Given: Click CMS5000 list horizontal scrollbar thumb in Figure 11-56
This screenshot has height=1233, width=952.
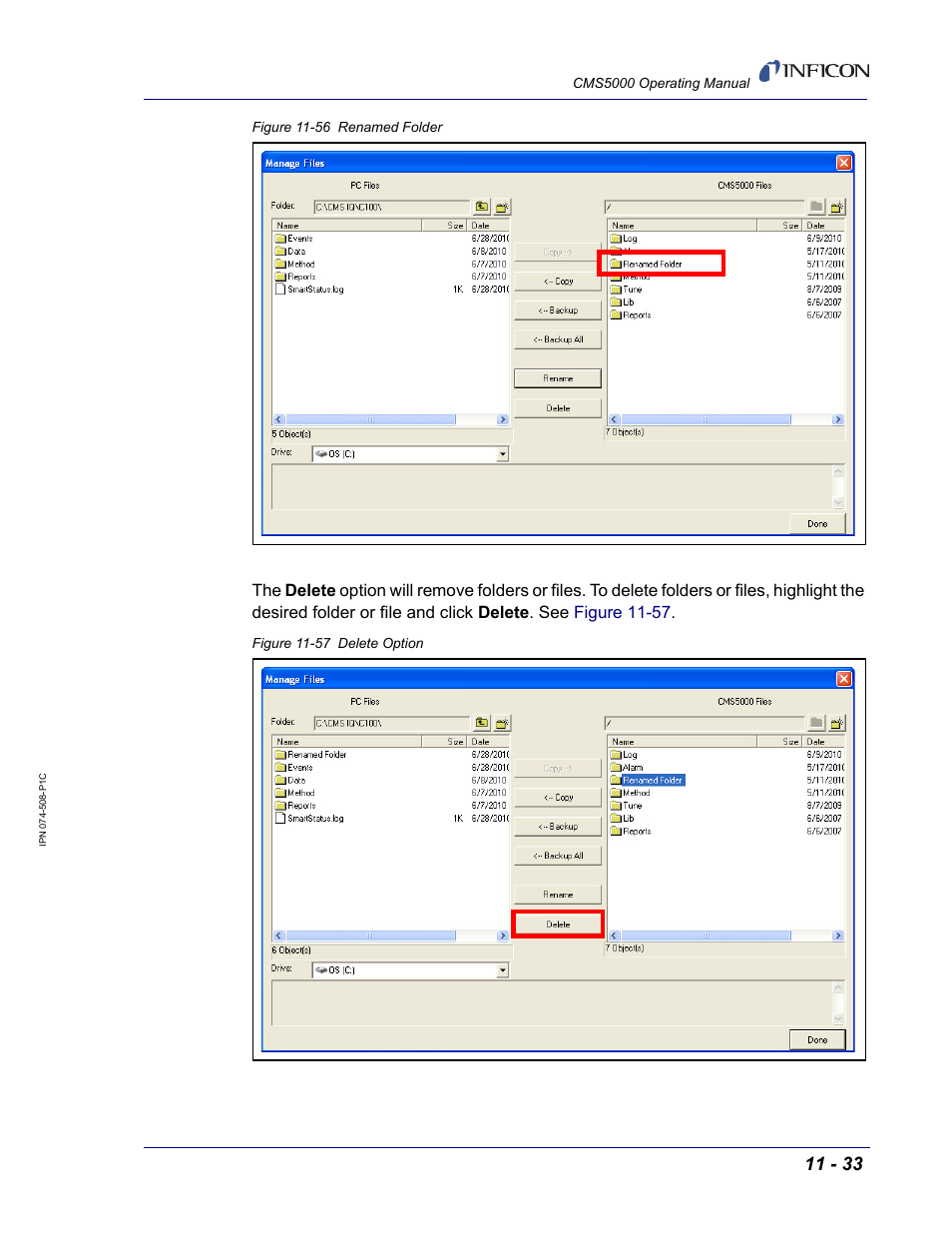Looking at the screenshot, I should (x=706, y=419).
